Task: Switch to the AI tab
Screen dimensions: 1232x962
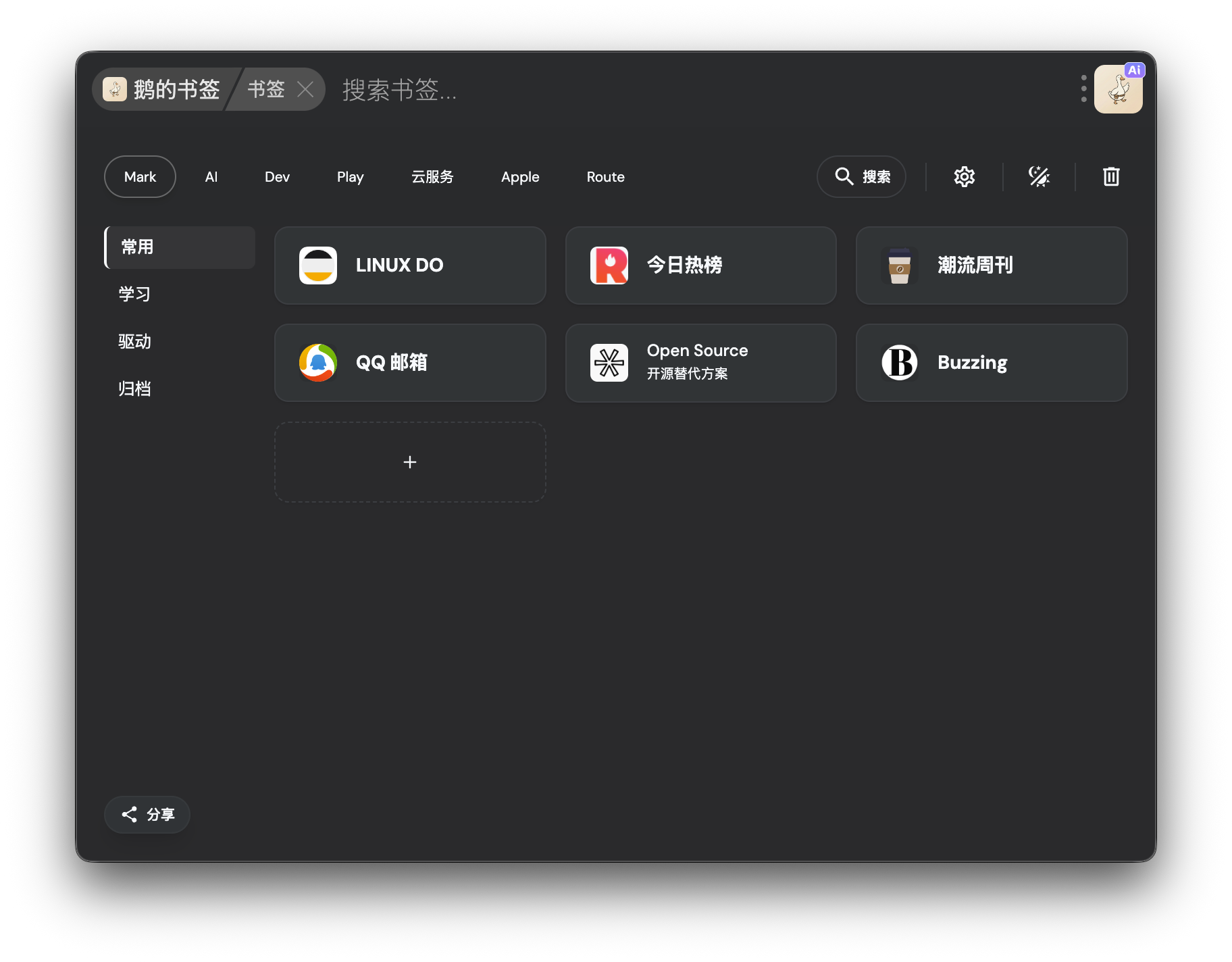Action: click(x=211, y=177)
